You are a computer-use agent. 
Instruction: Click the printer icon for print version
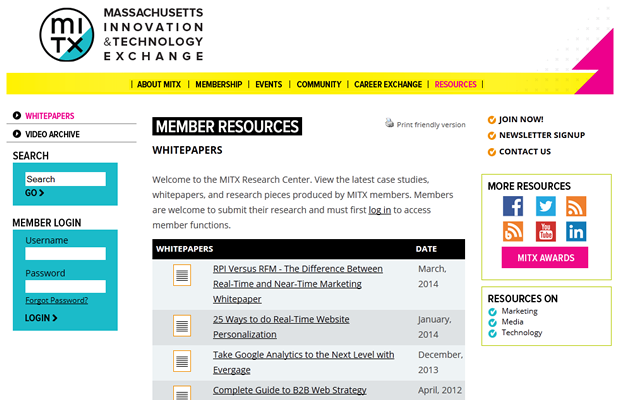[x=389, y=123]
